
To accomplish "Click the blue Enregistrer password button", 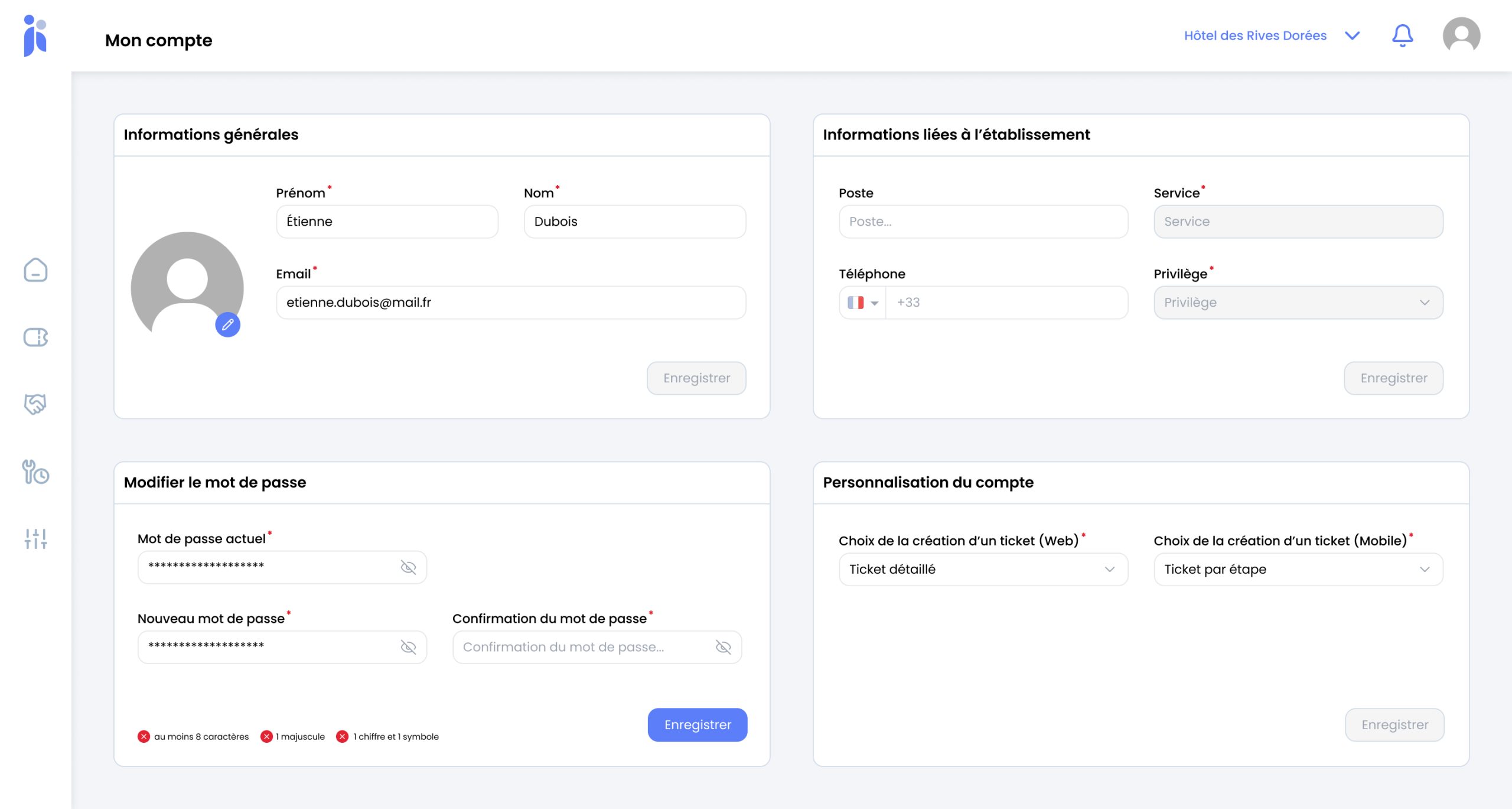I will click(x=697, y=724).
